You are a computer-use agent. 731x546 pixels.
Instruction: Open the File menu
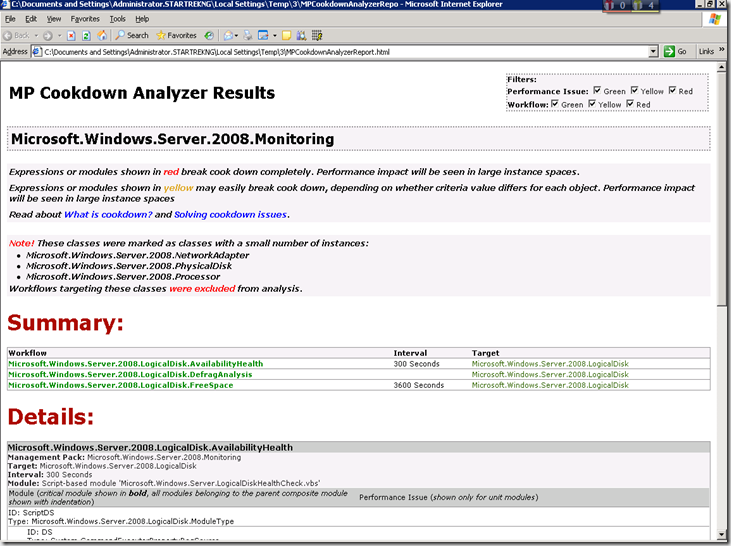(10, 19)
